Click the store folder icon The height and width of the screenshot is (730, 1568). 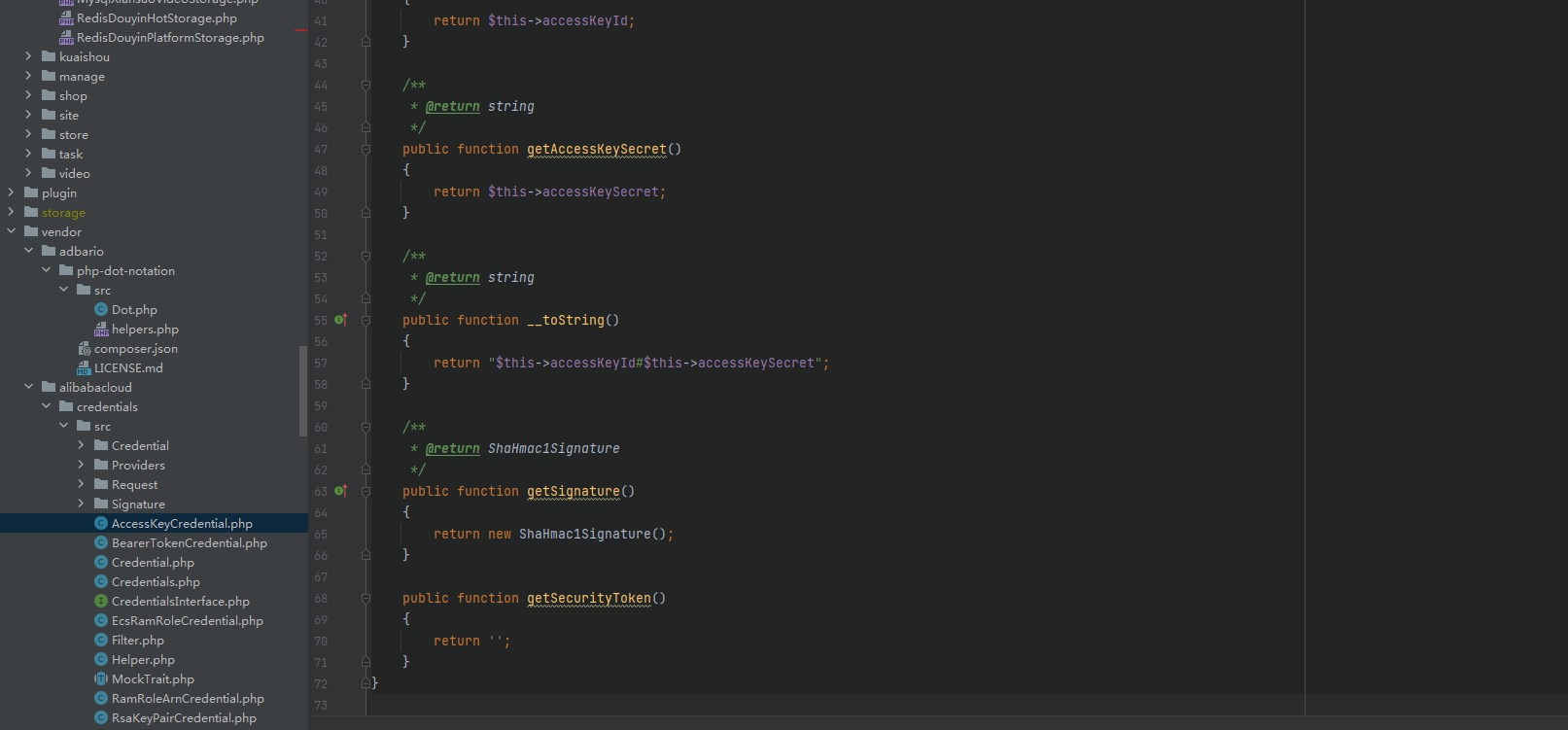click(49, 134)
